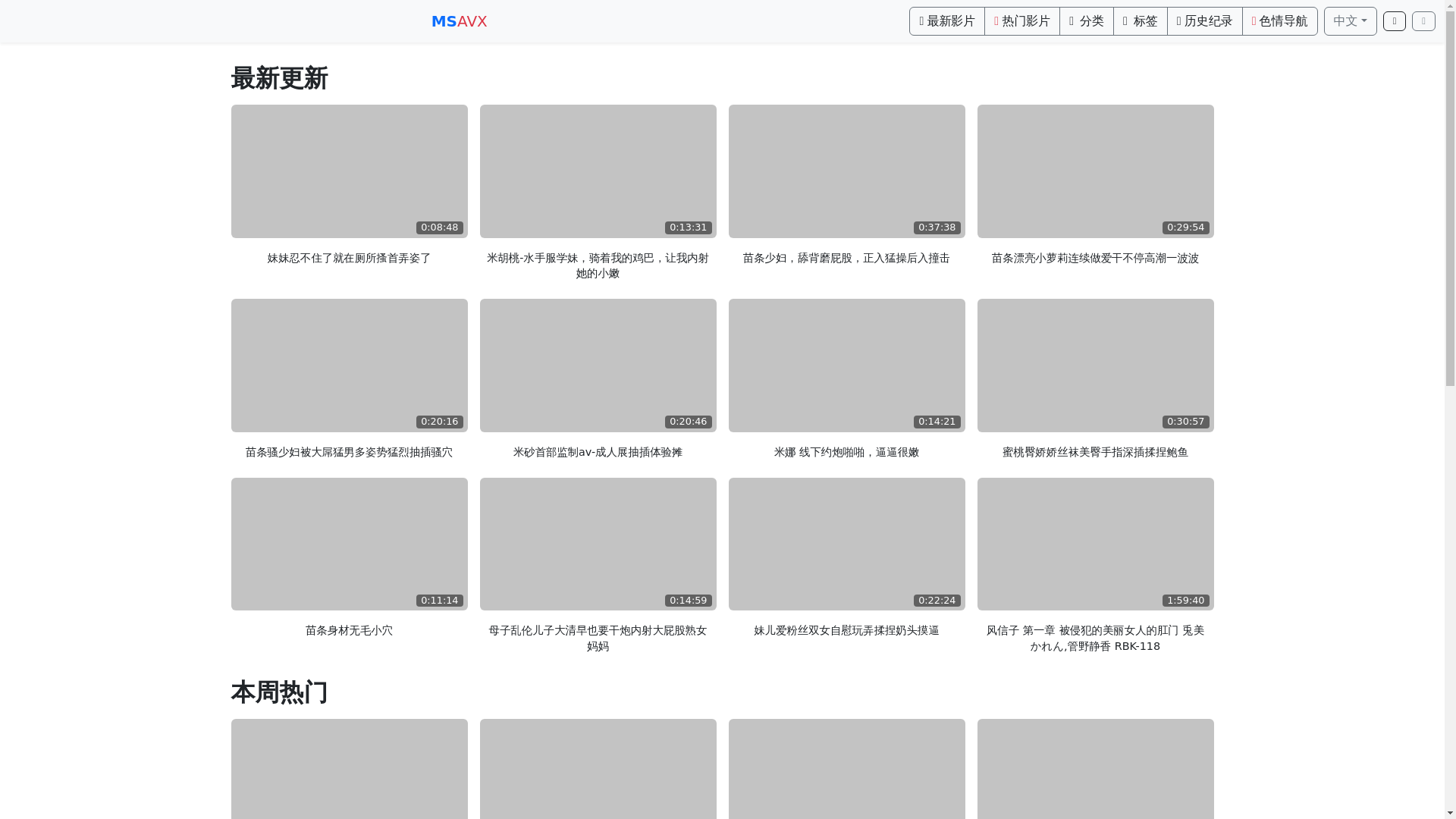Screen dimensions: 1456x819
Task: Open the 热门影片 menu item
Action: pyautogui.click(x=1021, y=21)
